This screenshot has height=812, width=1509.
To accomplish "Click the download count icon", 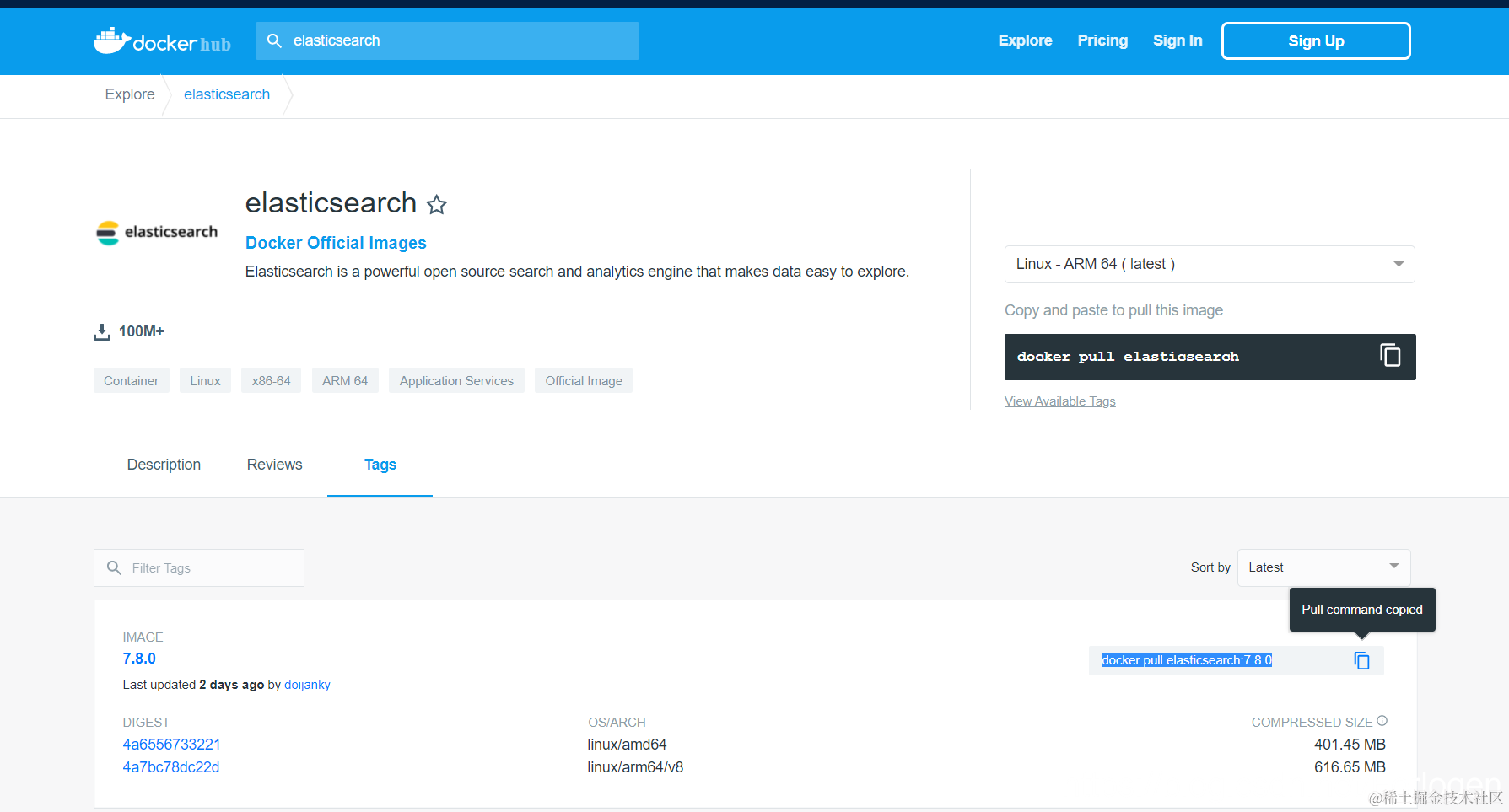I will coord(102,331).
